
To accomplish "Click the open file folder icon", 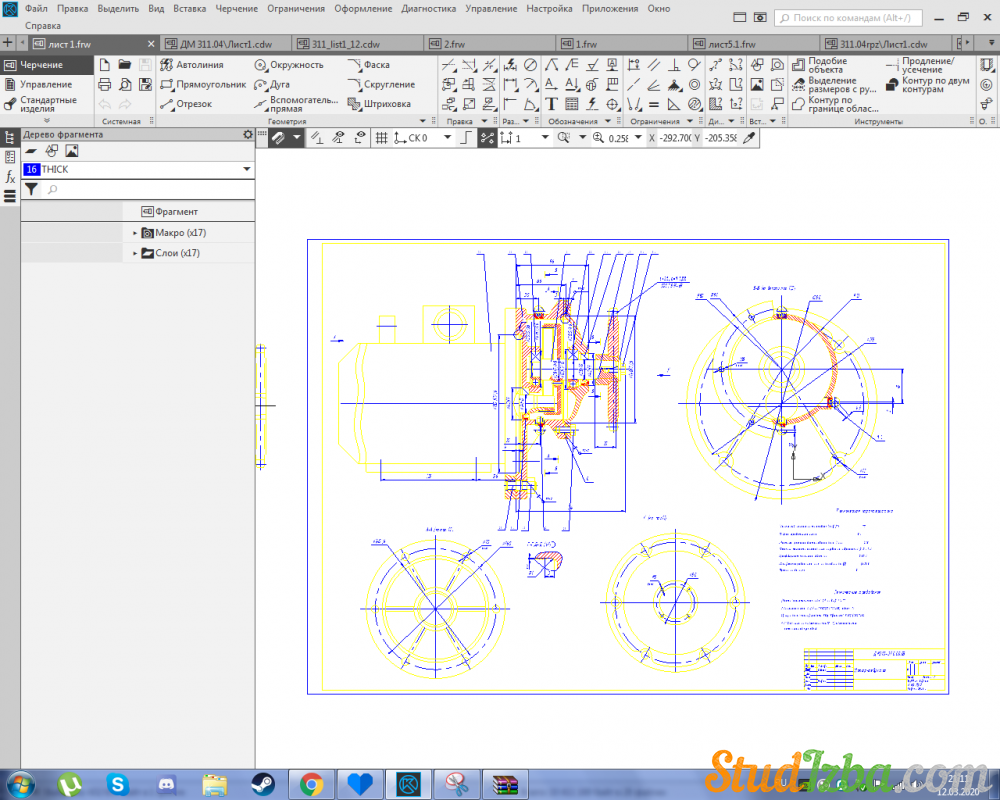I will (125, 65).
